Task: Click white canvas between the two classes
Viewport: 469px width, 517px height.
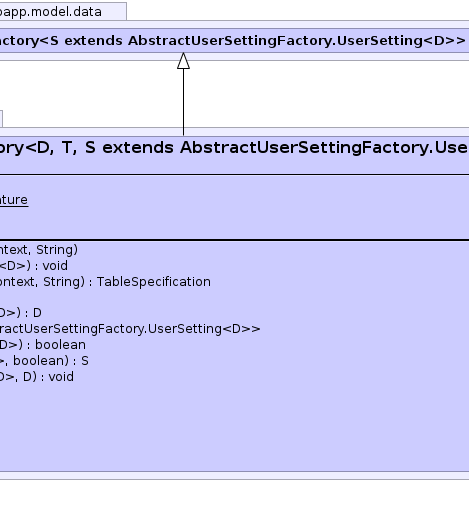Action: point(300,94)
